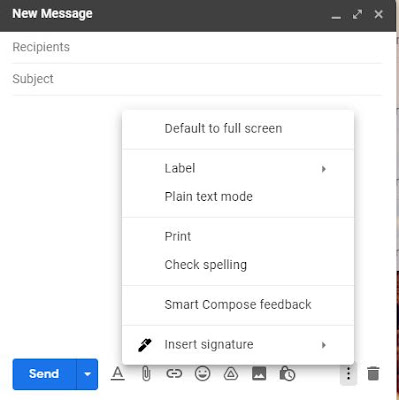Expand Insert signature submenu arrow
This screenshot has height=400, width=399.
[323, 345]
